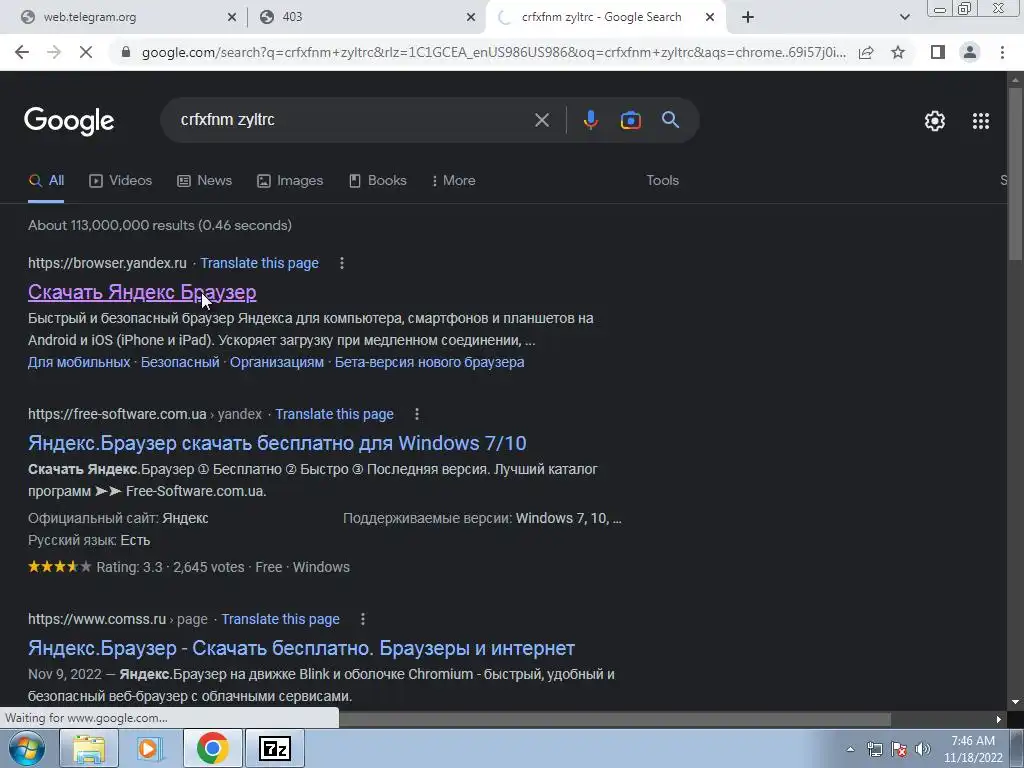1024x768 pixels.
Task: Click the scroll down arrow
Action: [1015, 702]
